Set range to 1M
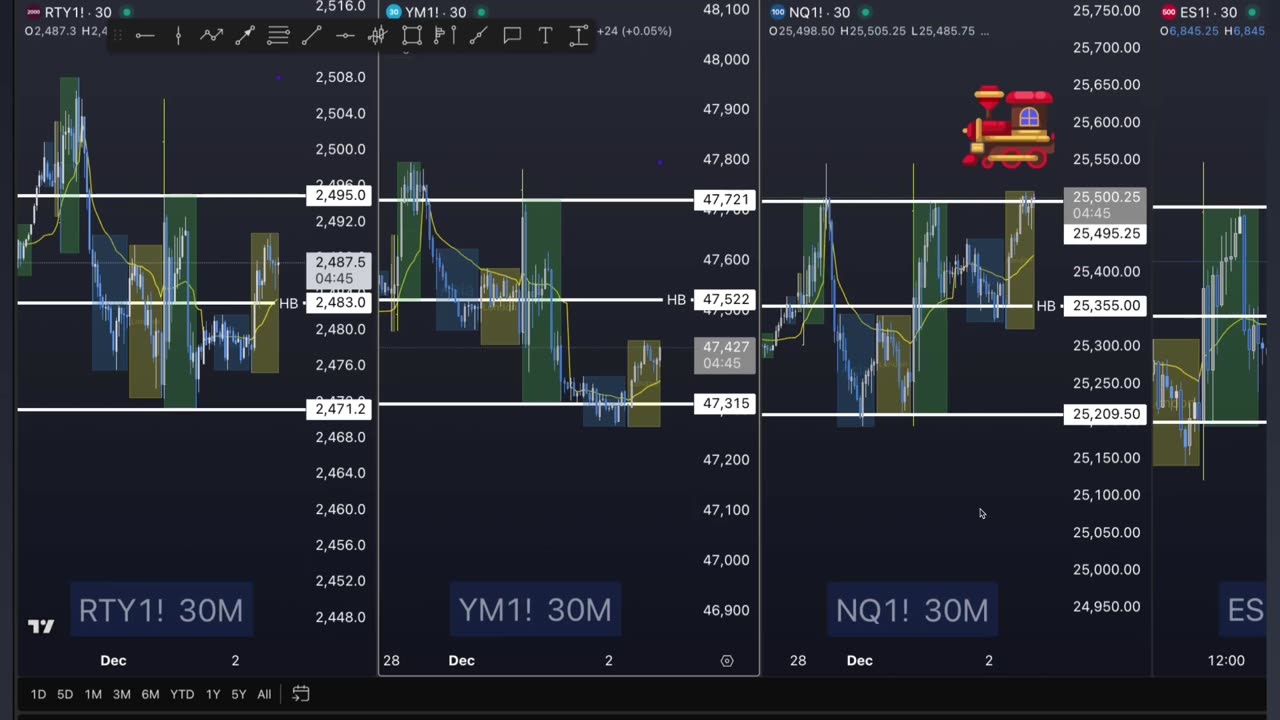1280x720 pixels. click(93, 694)
